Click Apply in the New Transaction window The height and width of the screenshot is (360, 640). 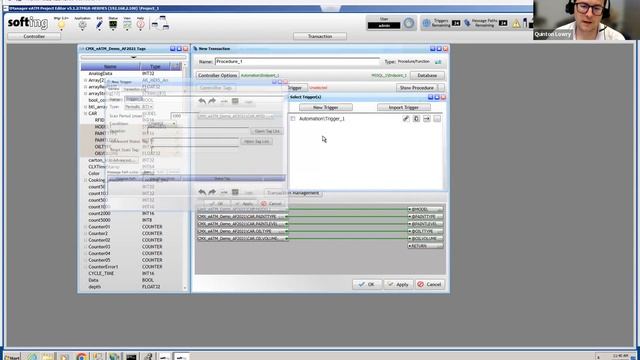(398, 284)
